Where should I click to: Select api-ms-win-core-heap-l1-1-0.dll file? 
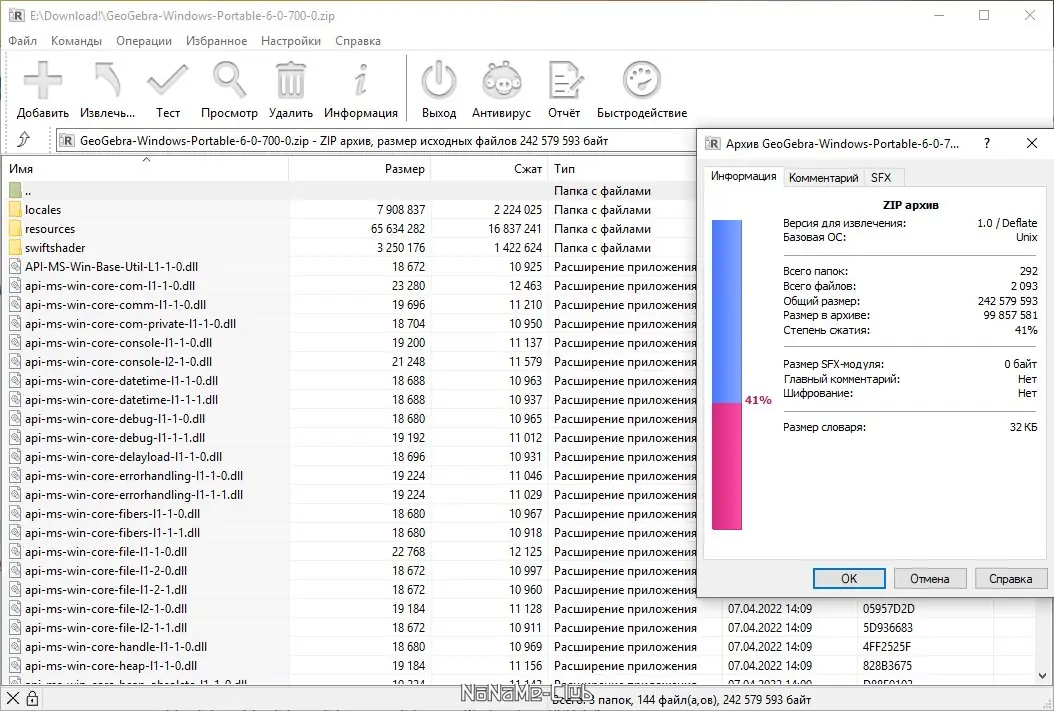[x=111, y=665]
